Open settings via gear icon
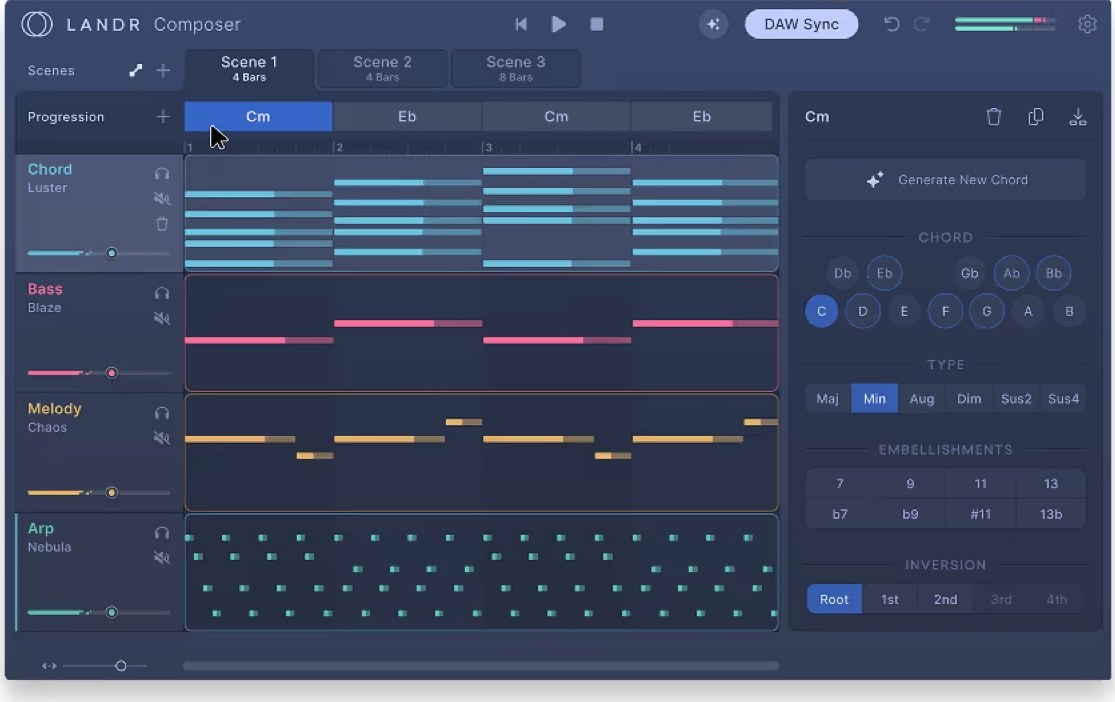The height and width of the screenshot is (702, 1115). (x=1087, y=24)
